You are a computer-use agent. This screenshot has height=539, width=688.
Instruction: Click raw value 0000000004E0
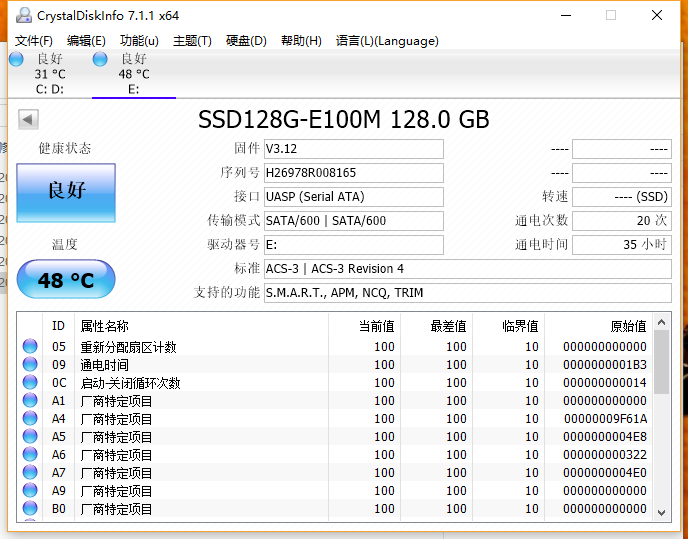tap(605, 473)
